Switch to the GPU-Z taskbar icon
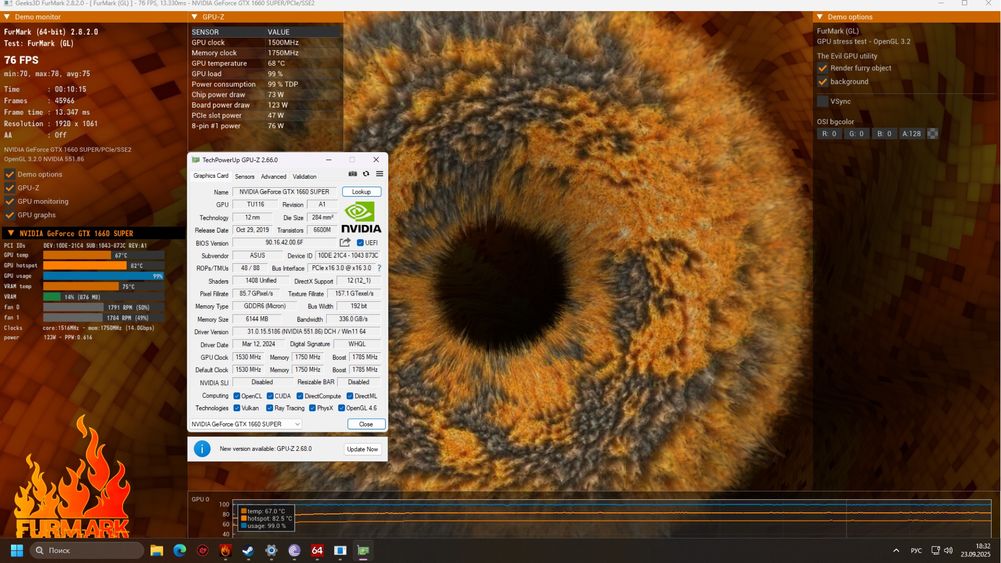Viewport: 1001px width, 563px height. click(x=363, y=550)
